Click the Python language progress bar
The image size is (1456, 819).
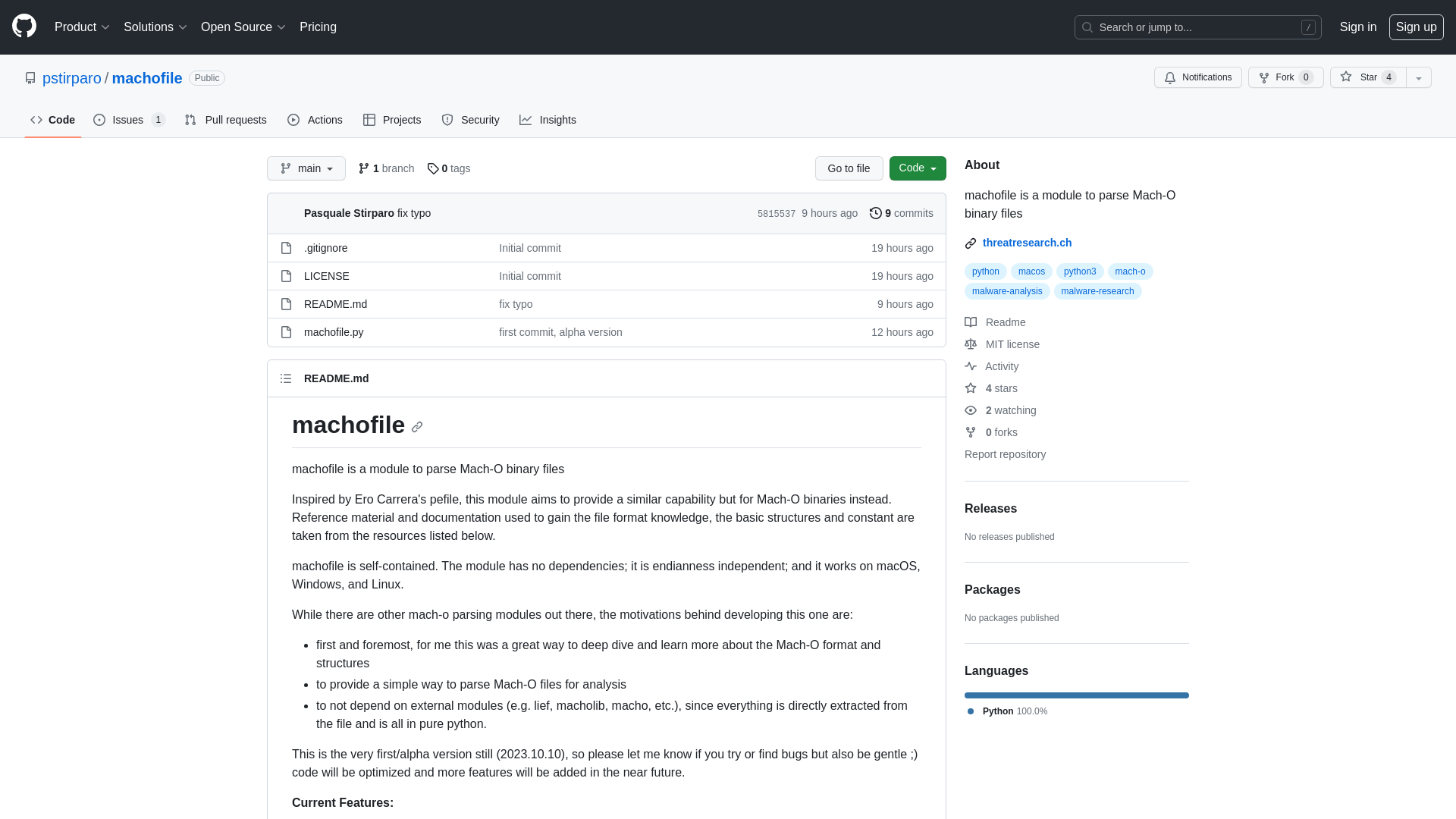point(1077,695)
